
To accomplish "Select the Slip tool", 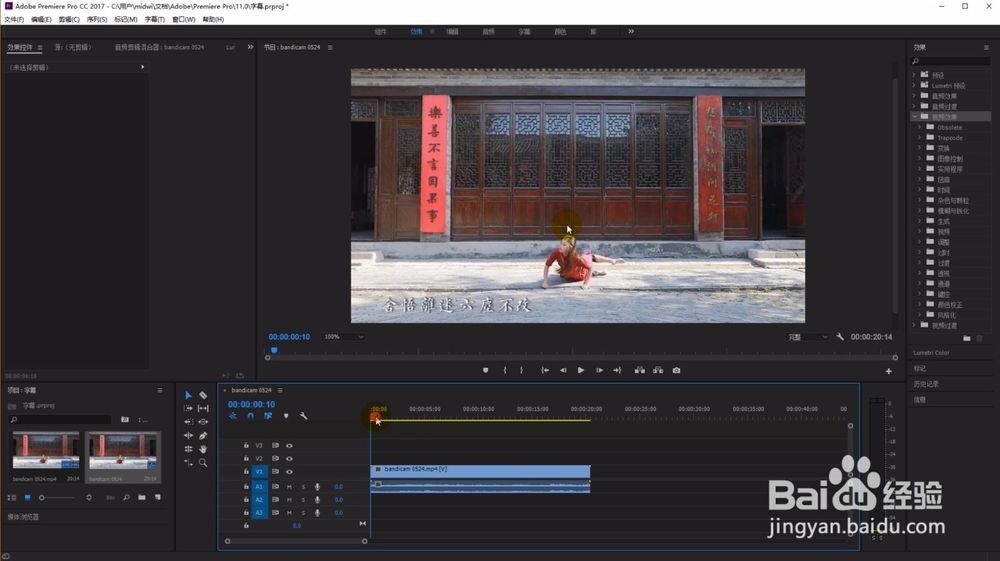I will click(203, 409).
